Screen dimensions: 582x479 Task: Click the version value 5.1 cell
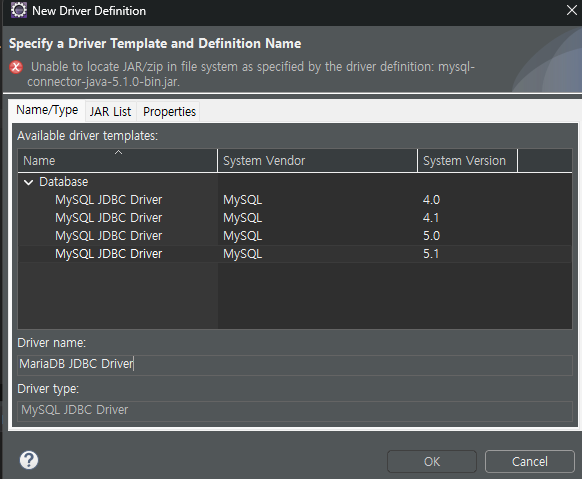431,254
